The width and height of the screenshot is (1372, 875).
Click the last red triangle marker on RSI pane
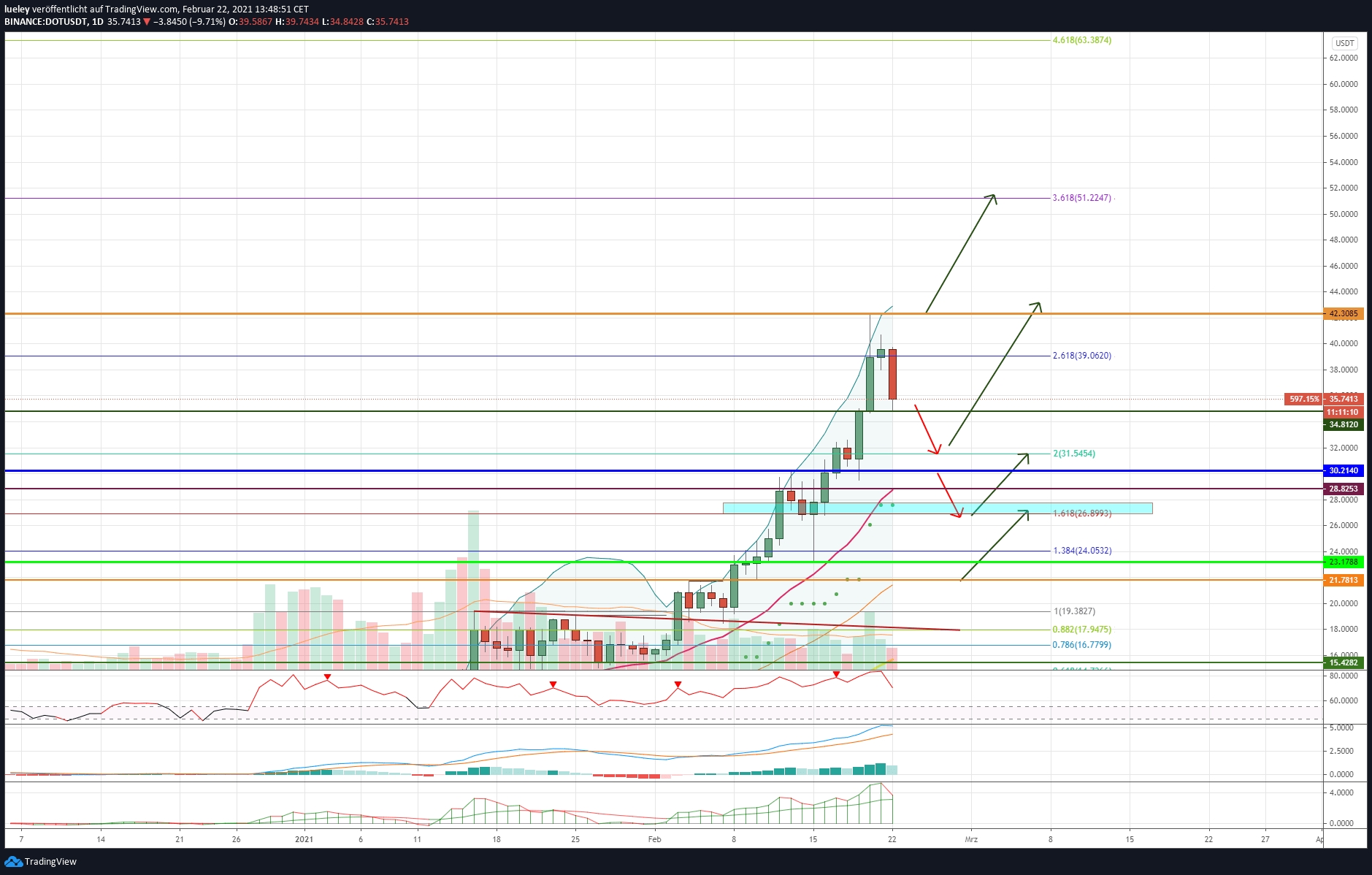(836, 674)
